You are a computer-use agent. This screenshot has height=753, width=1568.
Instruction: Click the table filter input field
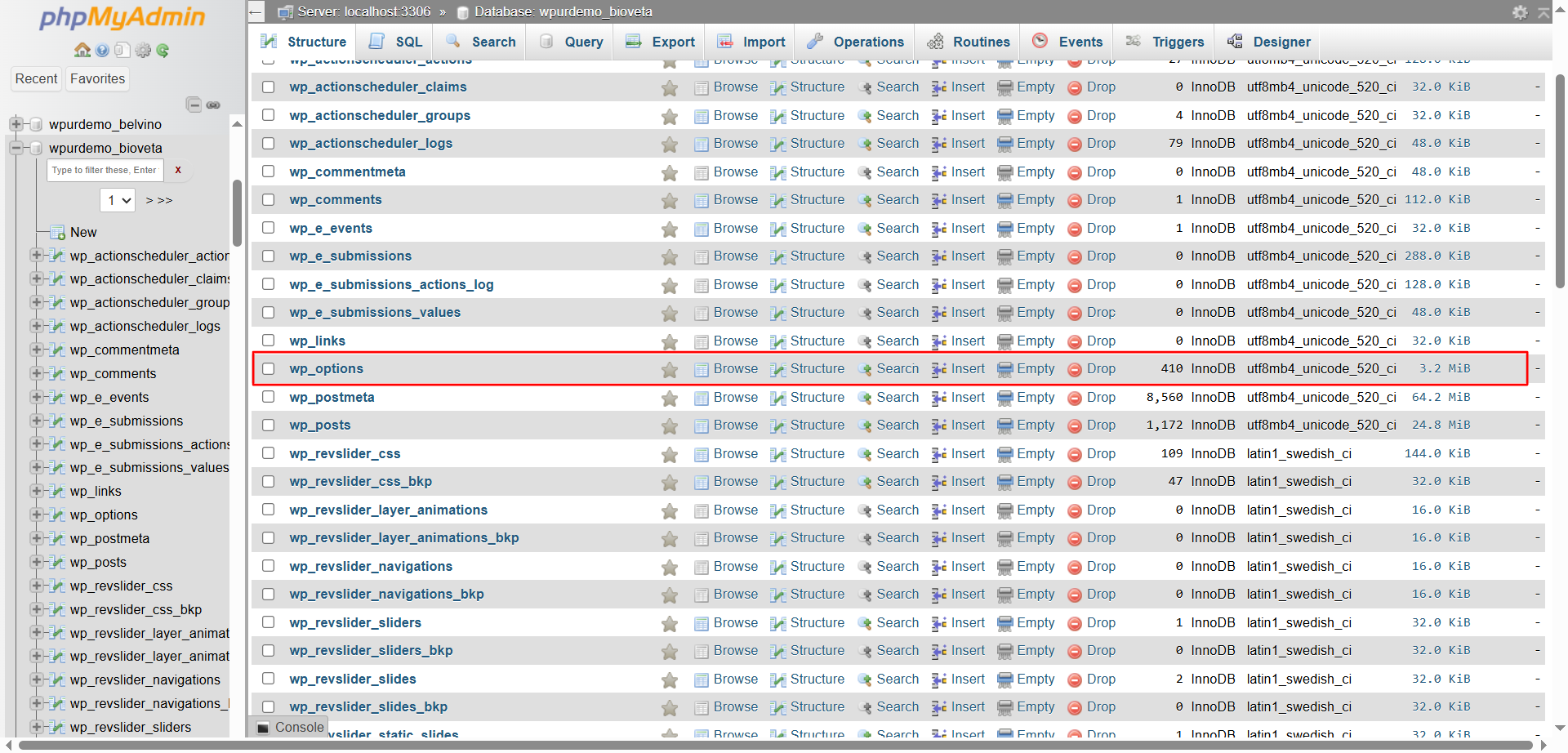(105, 171)
